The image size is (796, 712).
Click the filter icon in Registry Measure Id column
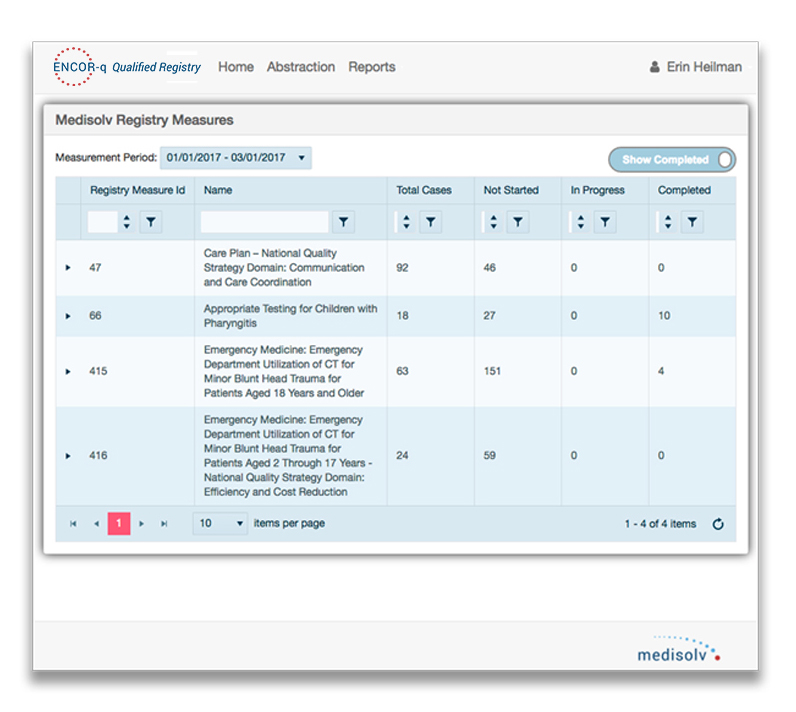point(151,222)
